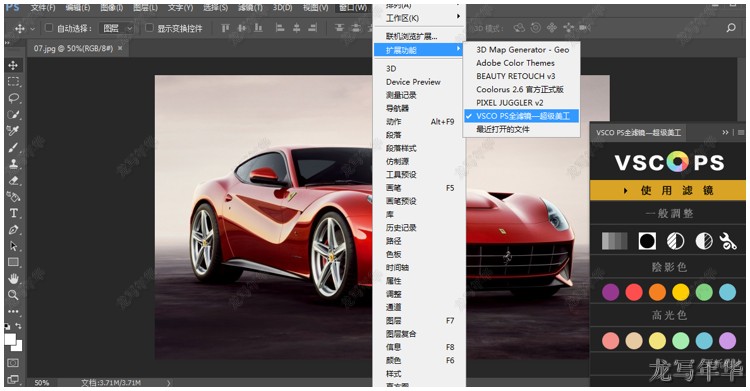Open the 图像(I) menu
The width and height of the screenshot is (750, 391).
pyautogui.click(x=111, y=8)
